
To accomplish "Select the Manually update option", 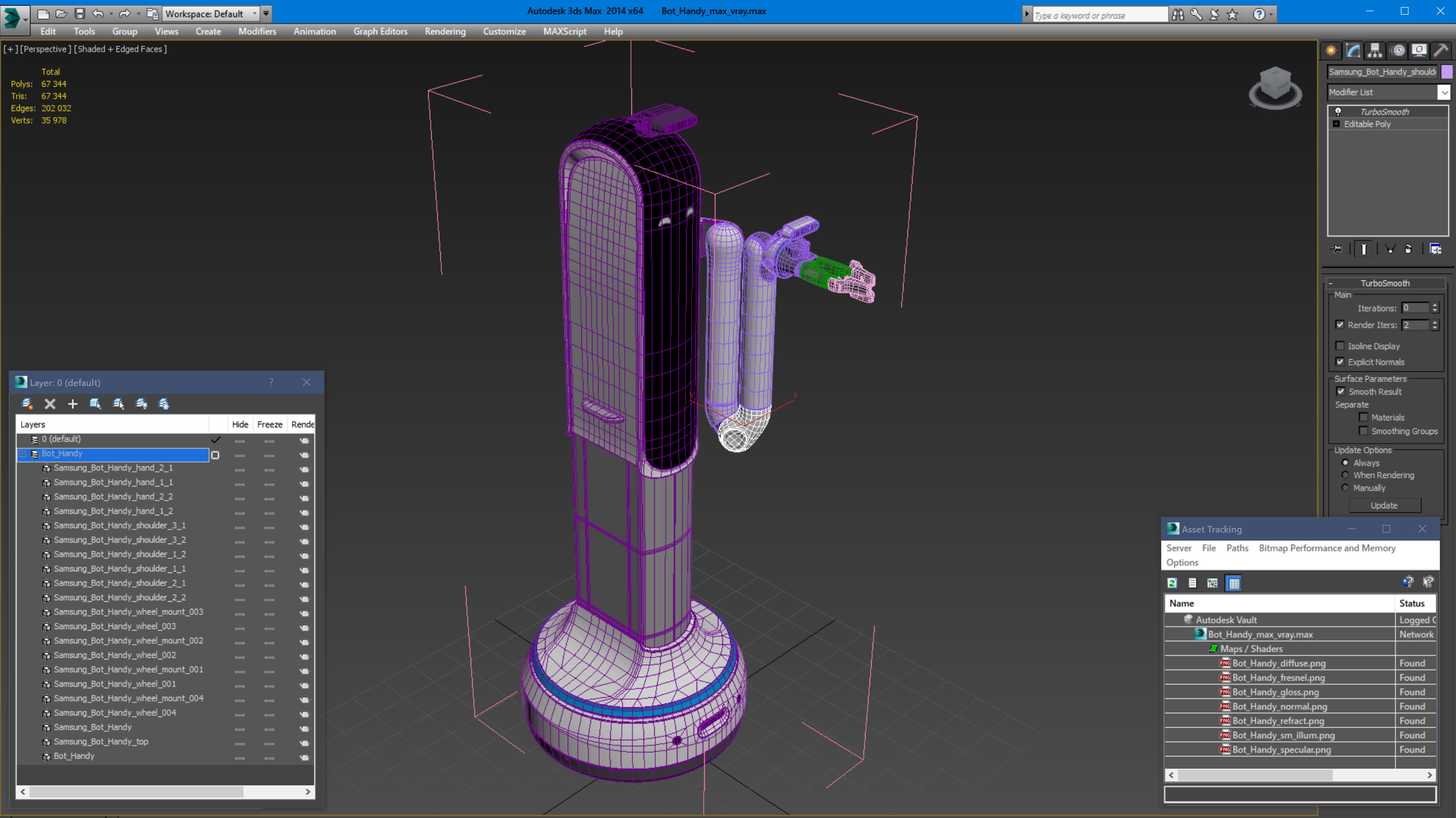I will [1345, 488].
